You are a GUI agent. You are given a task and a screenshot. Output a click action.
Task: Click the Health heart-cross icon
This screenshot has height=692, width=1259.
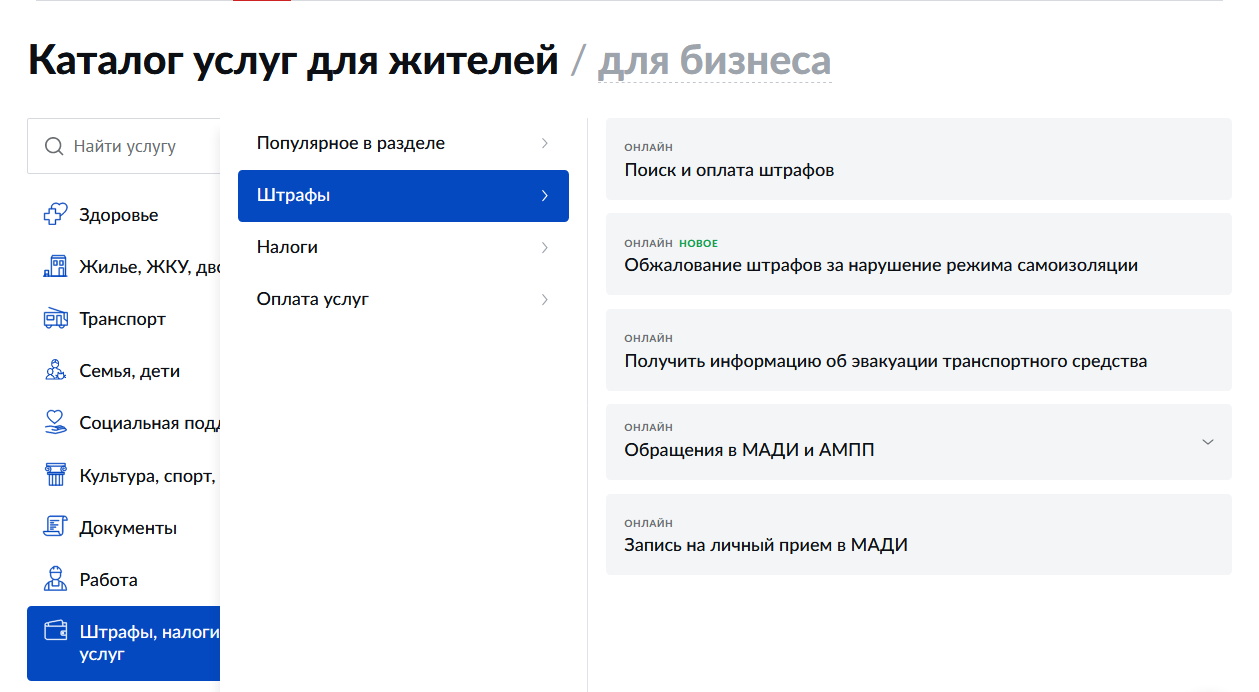coord(56,215)
